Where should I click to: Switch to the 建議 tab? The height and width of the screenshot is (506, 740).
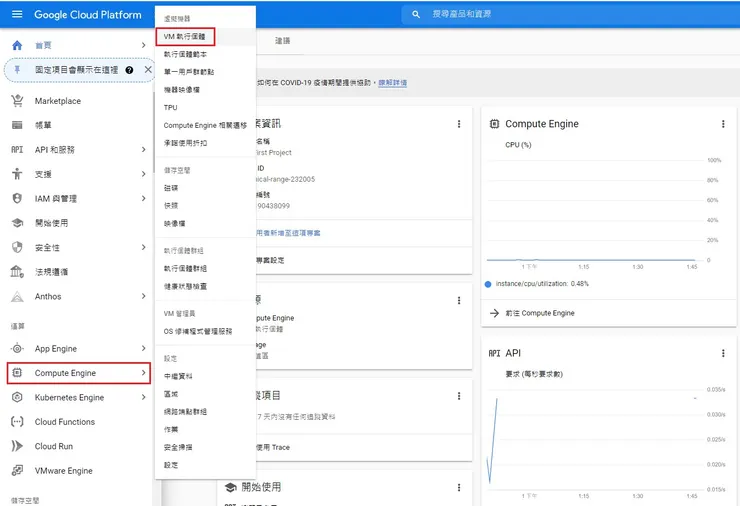coord(283,41)
